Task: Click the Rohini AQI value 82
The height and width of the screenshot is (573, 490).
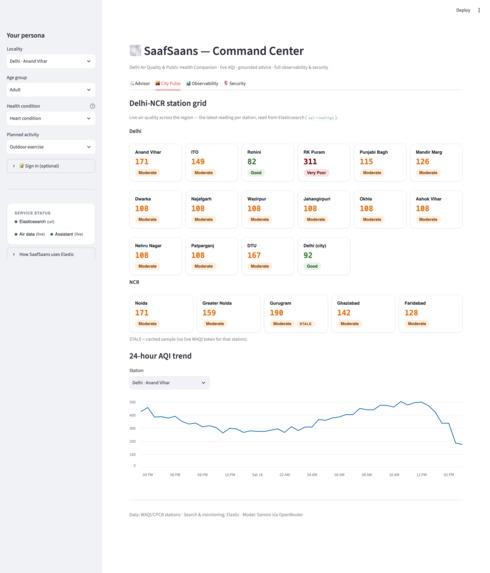Action: click(252, 162)
